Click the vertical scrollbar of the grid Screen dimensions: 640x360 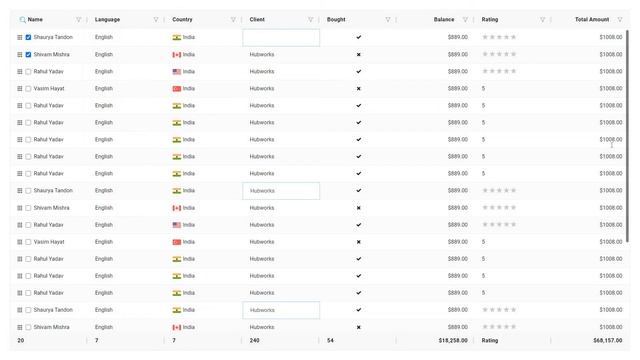pos(627,137)
